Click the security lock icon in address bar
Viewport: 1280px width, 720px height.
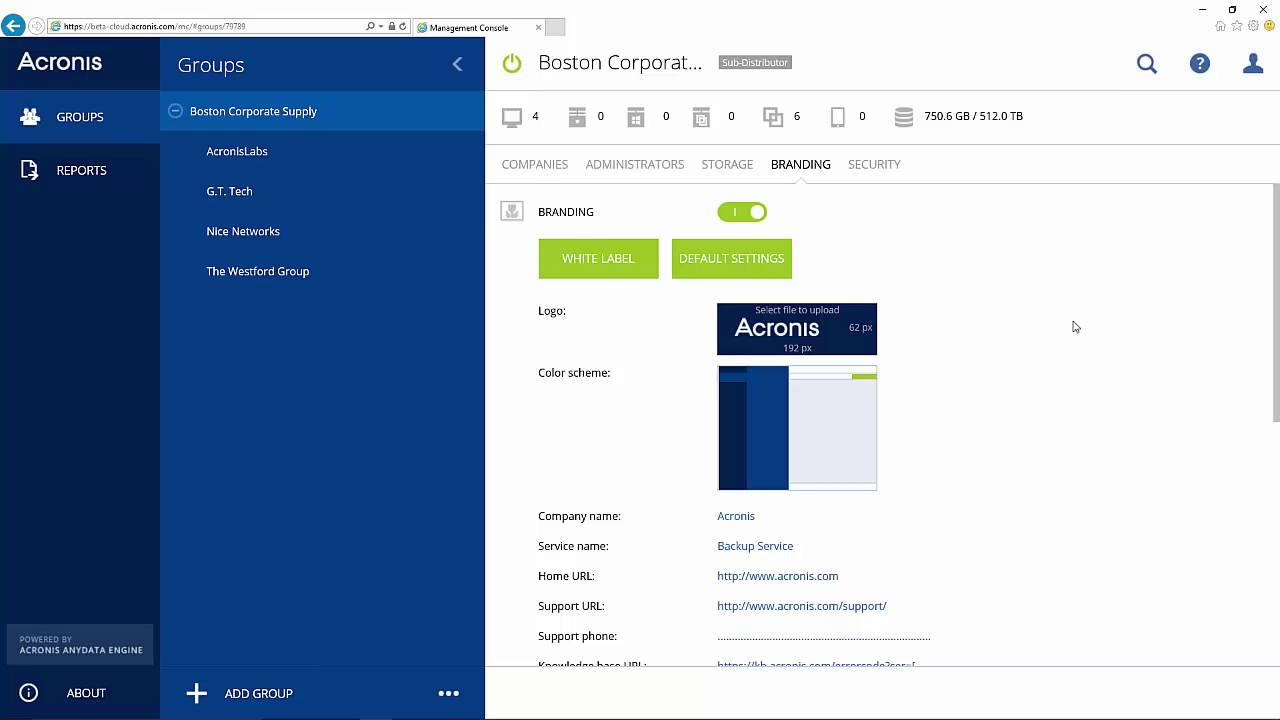click(x=391, y=26)
